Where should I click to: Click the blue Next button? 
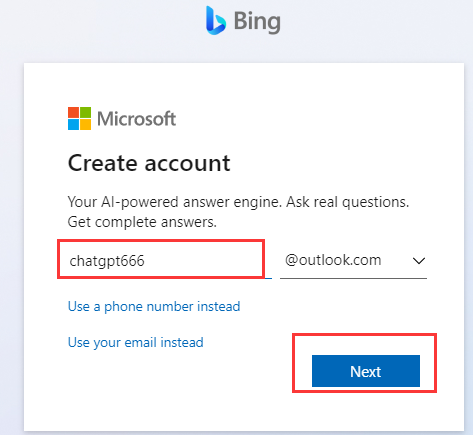tap(366, 371)
